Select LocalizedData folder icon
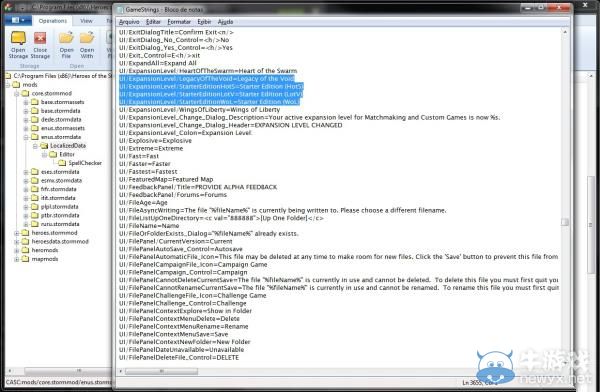 click(x=44, y=145)
